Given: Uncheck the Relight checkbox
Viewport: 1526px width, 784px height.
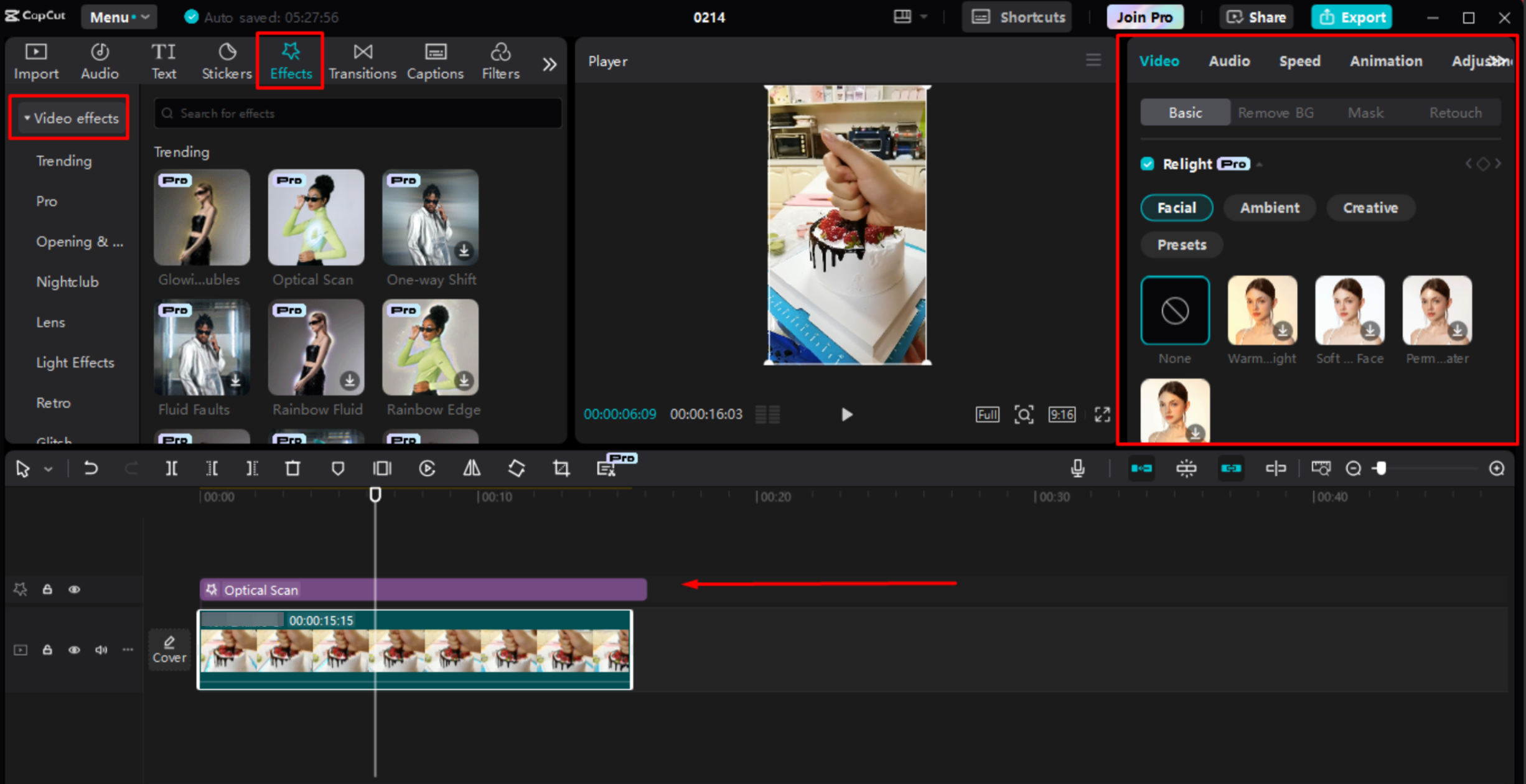Looking at the screenshot, I should (x=1148, y=164).
